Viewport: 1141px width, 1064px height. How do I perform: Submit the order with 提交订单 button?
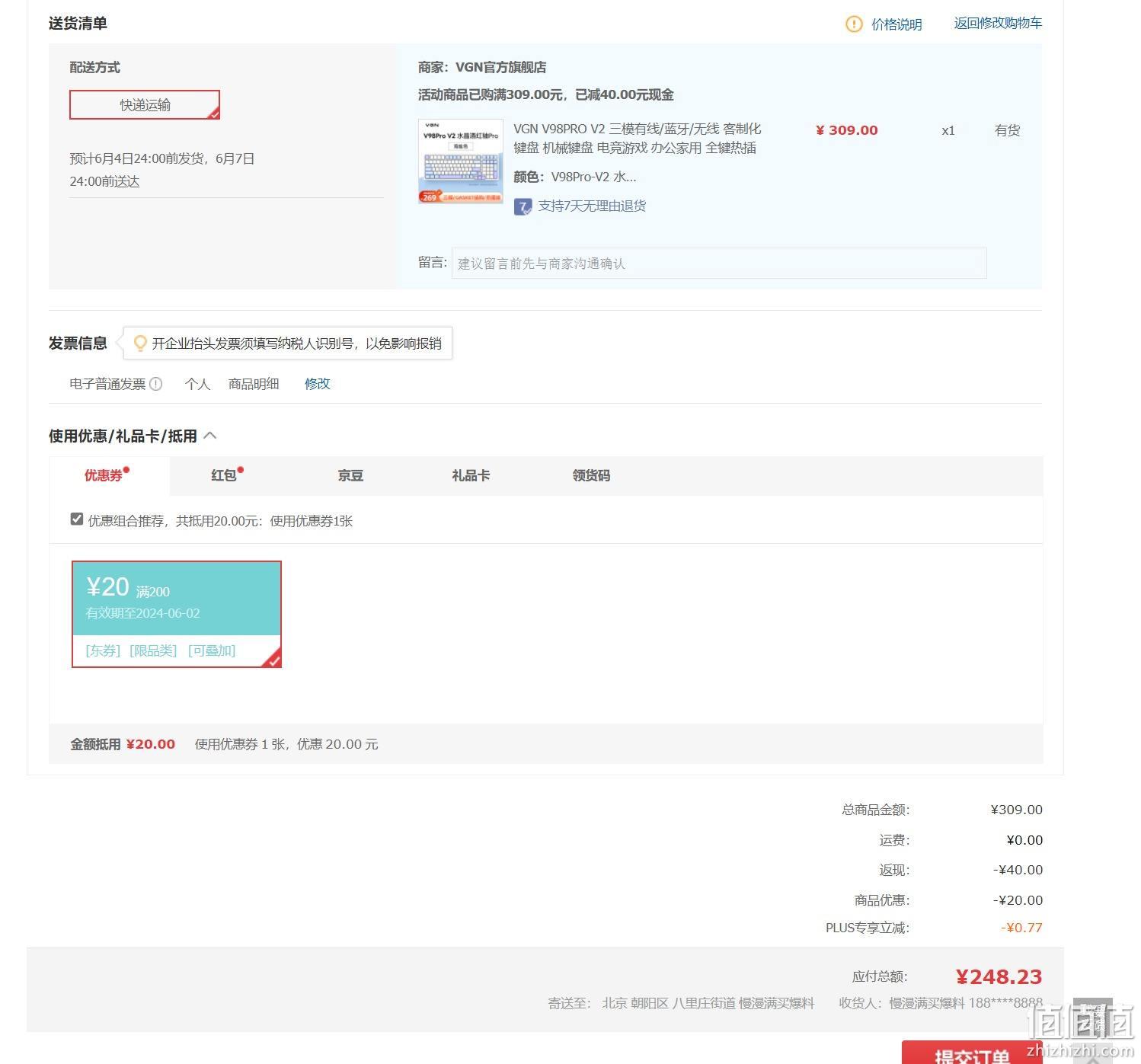972,1053
